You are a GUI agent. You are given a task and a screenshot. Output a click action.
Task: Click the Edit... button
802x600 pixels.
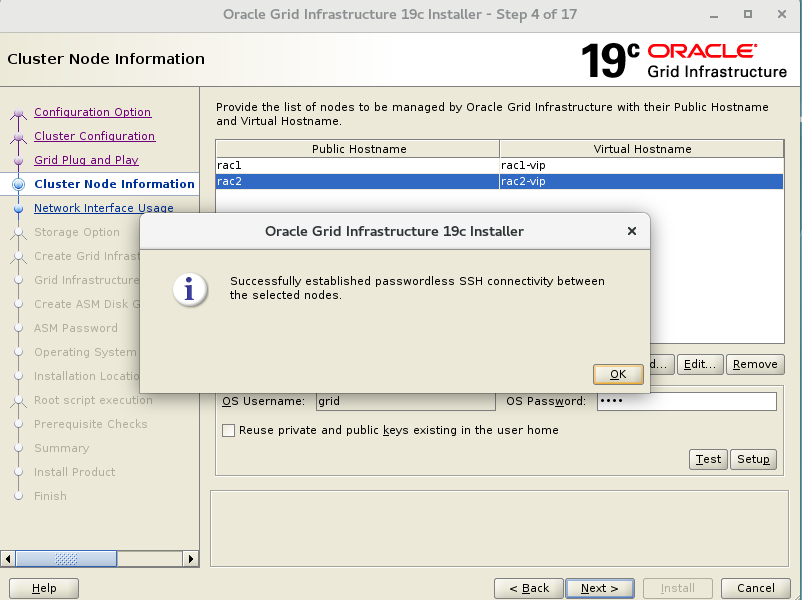pos(700,364)
